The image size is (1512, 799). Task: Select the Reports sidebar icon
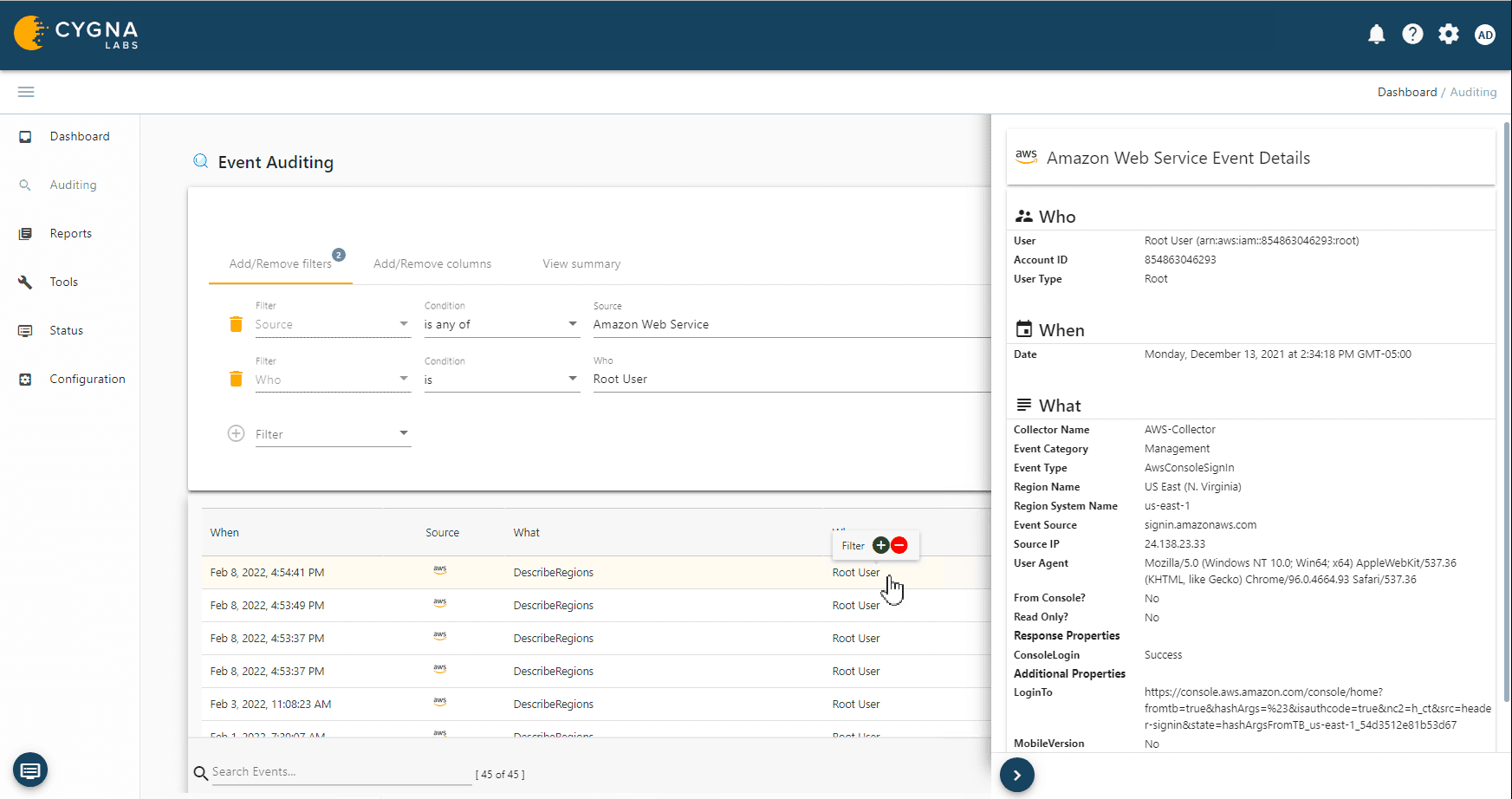point(26,233)
